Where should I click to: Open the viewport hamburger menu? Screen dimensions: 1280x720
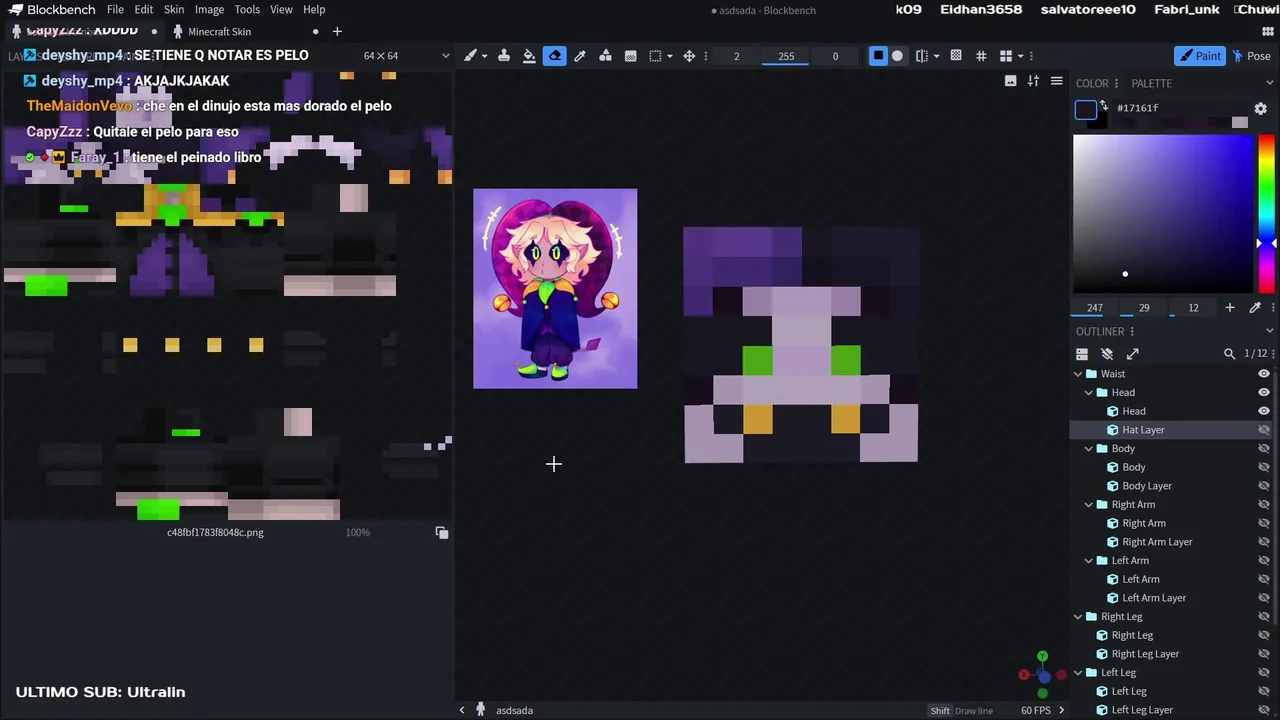(x=1056, y=81)
